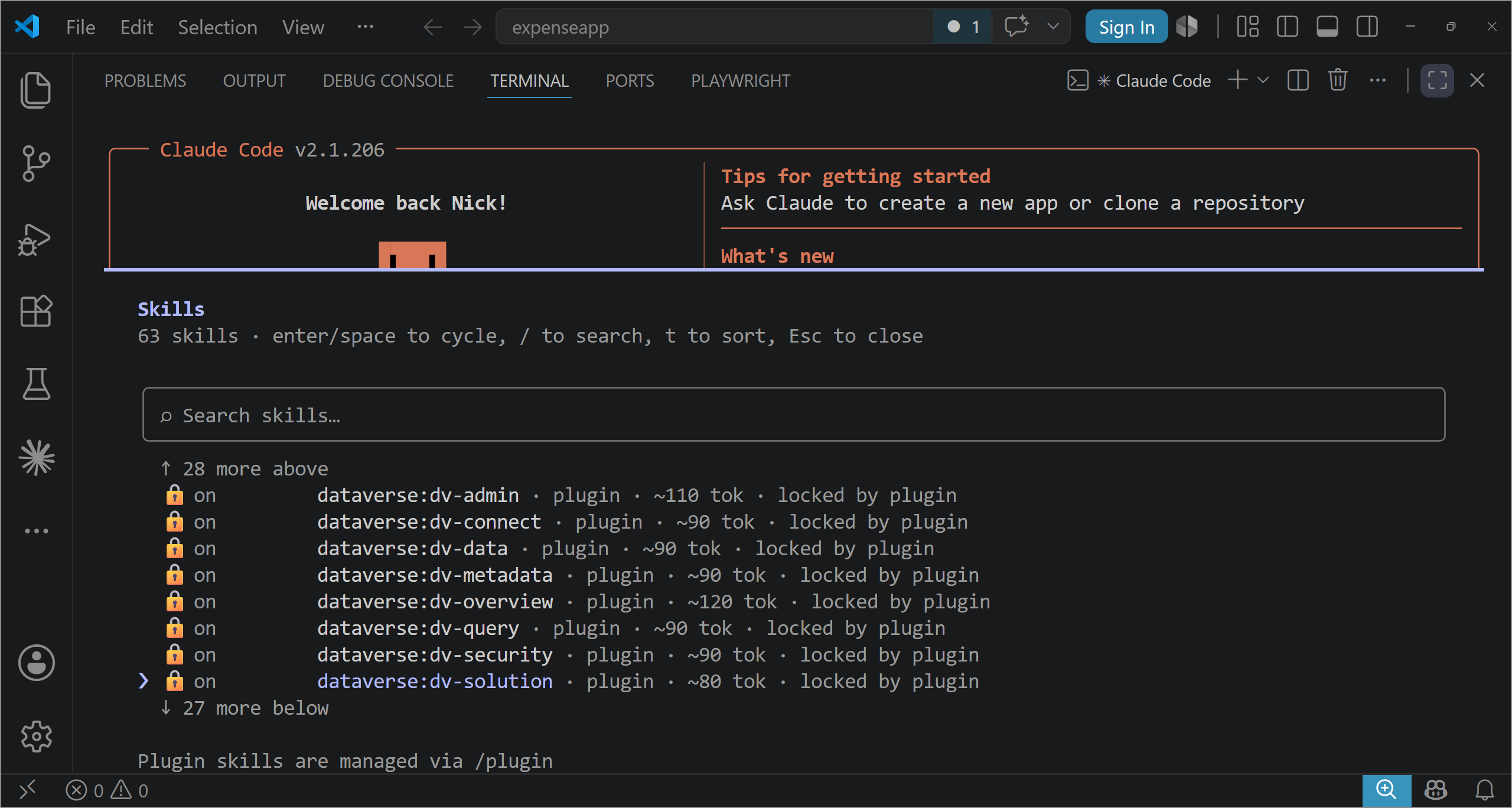This screenshot has width=1512, height=808.
Task: Click the Sign In button
Action: click(x=1126, y=27)
